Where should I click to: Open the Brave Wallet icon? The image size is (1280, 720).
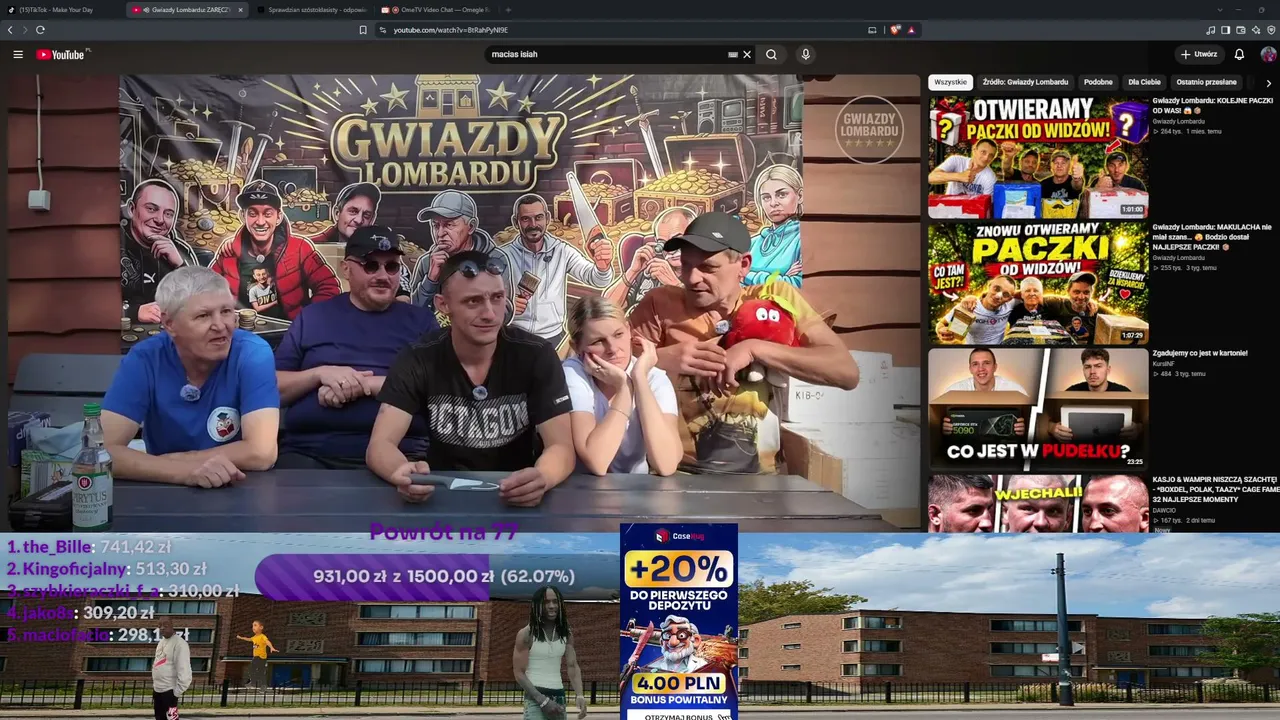(1241, 30)
